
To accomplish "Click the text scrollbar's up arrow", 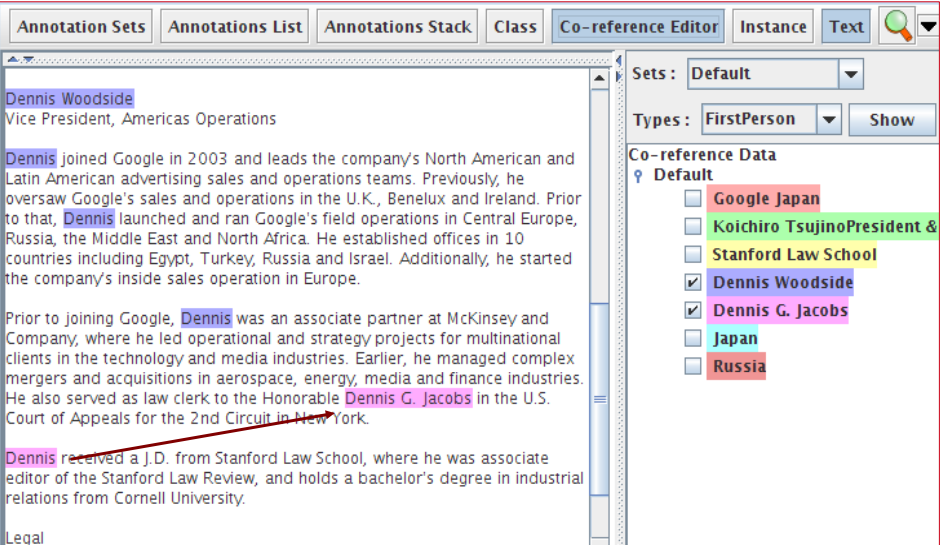I will tap(600, 77).
